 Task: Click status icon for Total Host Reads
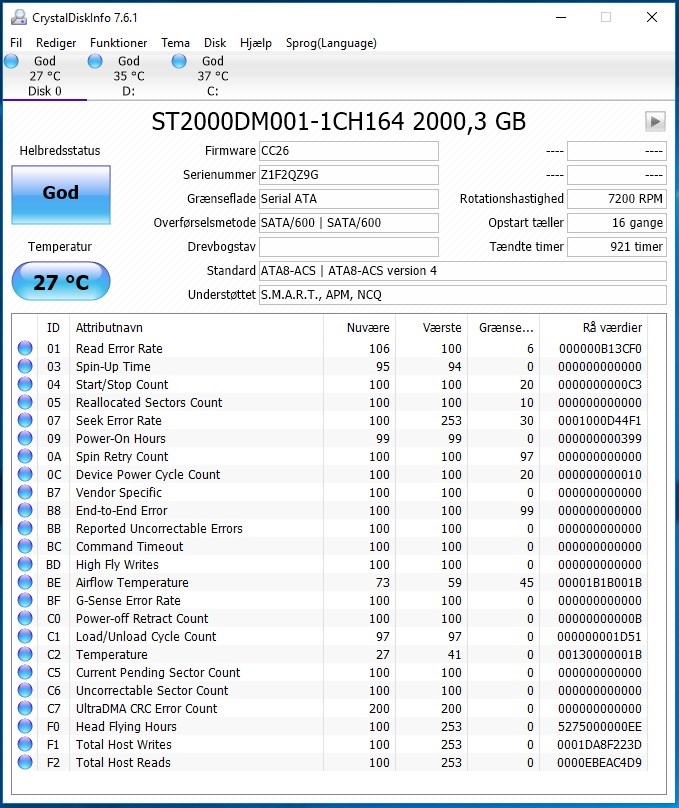pyautogui.click(x=25, y=763)
